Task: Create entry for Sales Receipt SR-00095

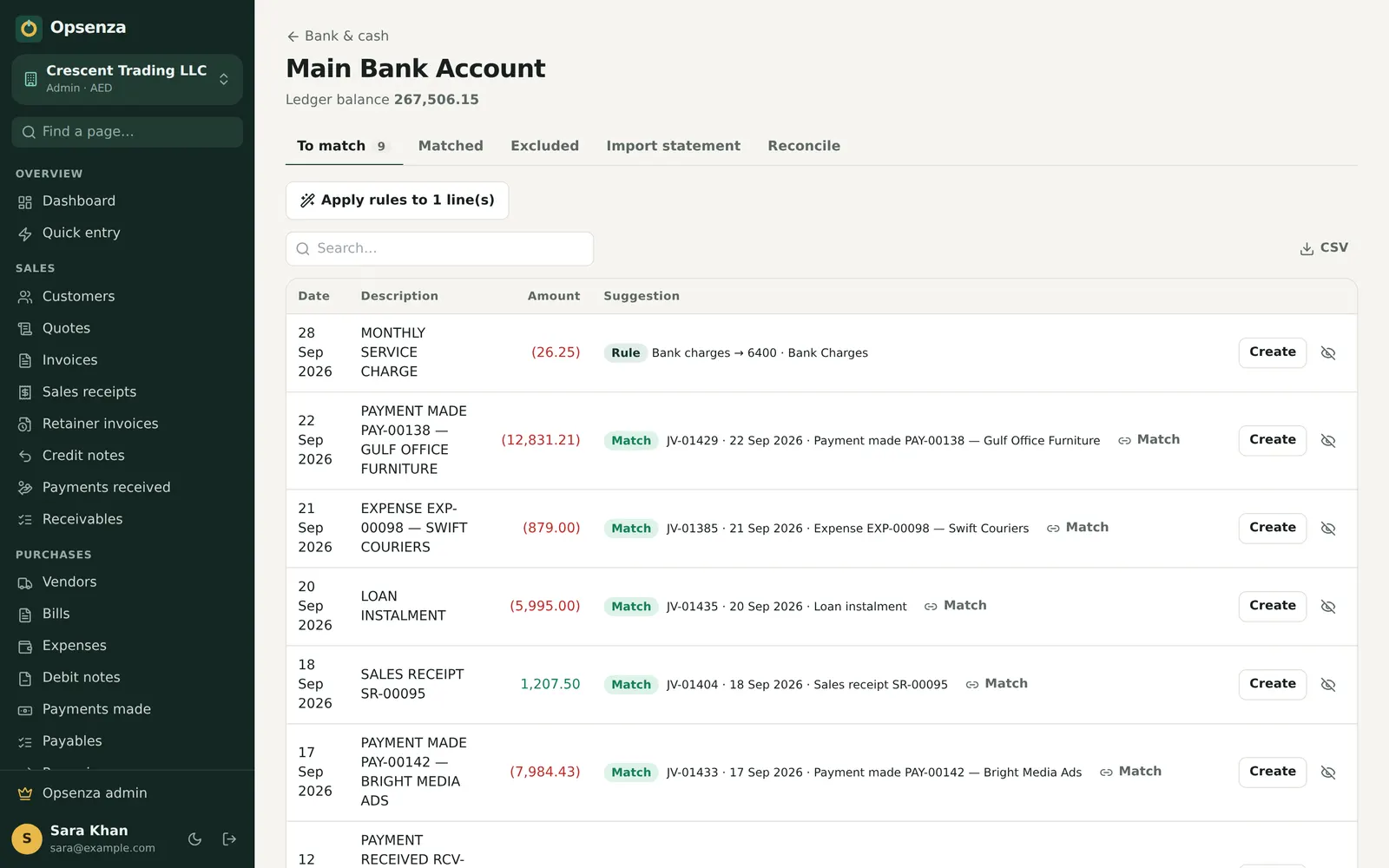Action: pyautogui.click(x=1273, y=684)
